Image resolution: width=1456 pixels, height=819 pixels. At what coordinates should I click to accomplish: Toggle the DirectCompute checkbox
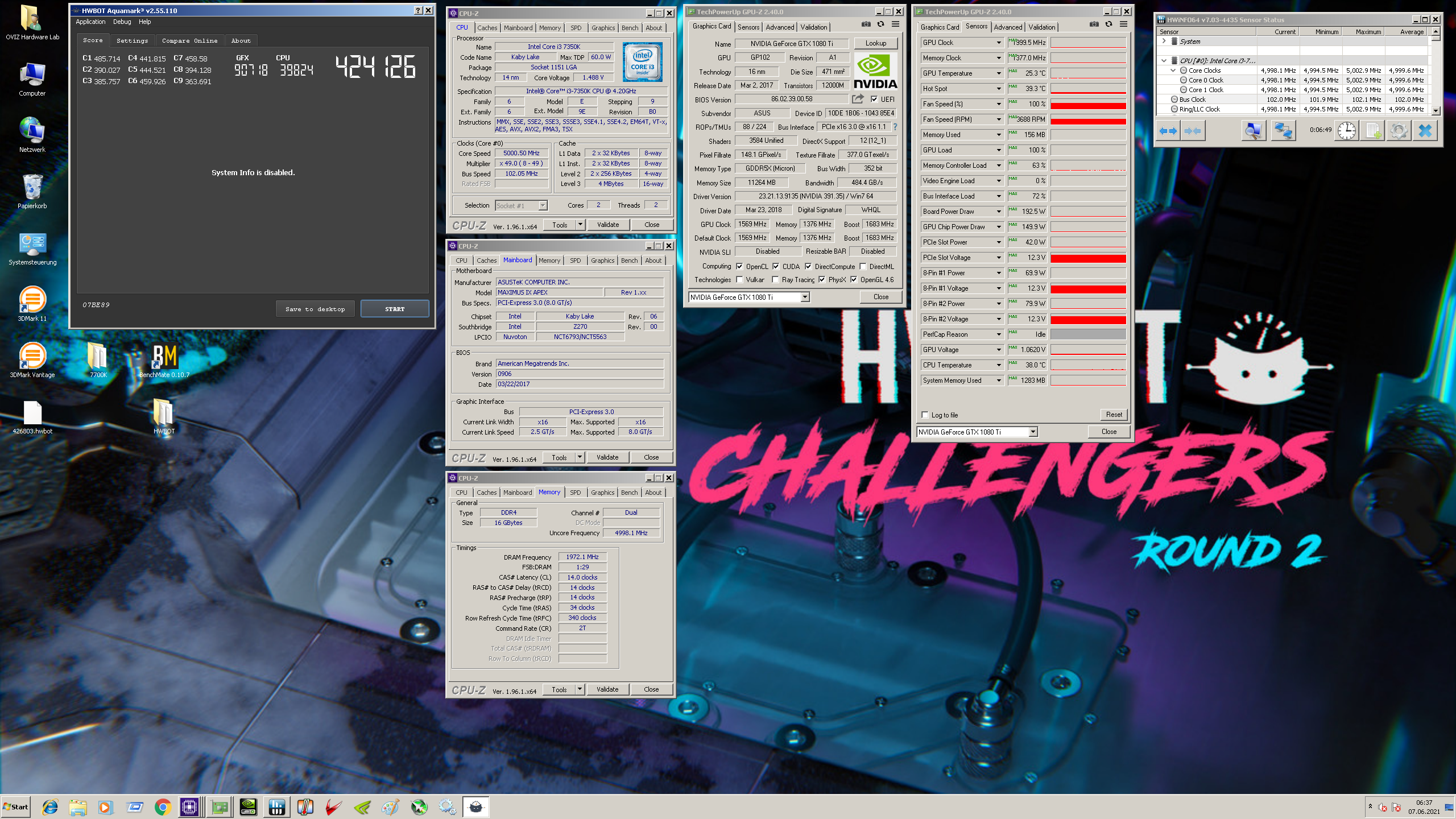pos(808,266)
